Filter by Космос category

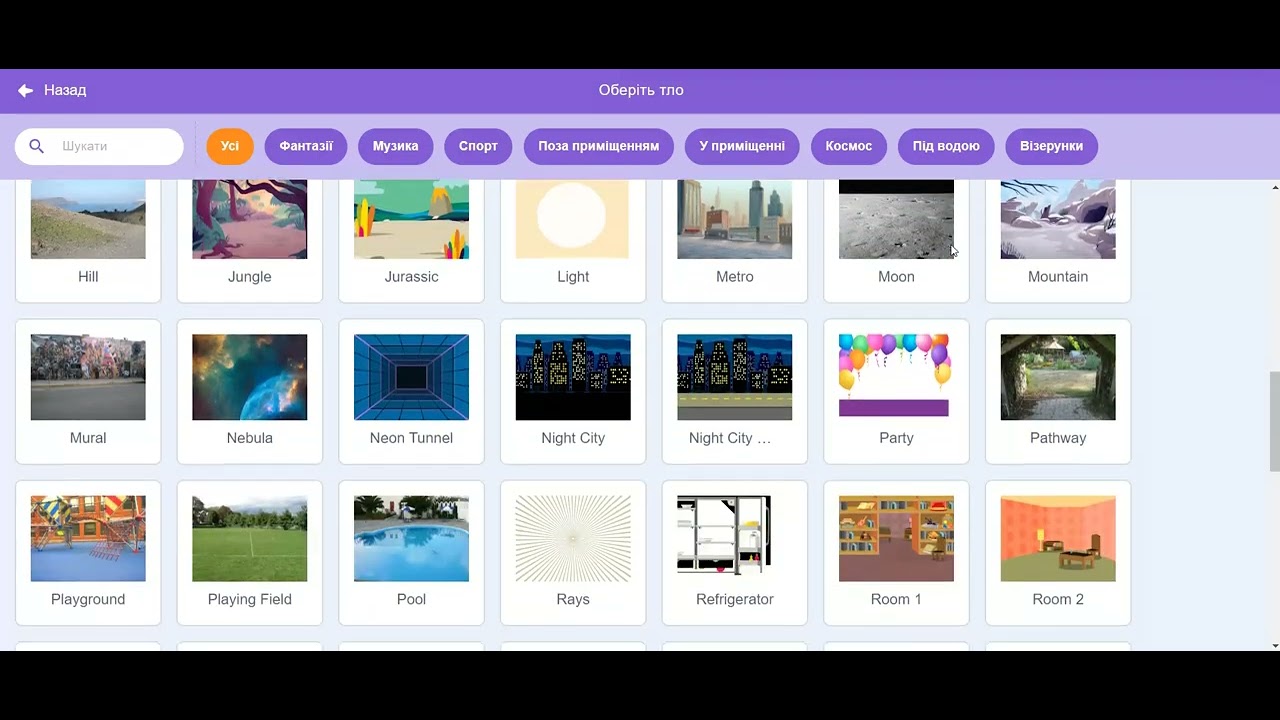(849, 146)
